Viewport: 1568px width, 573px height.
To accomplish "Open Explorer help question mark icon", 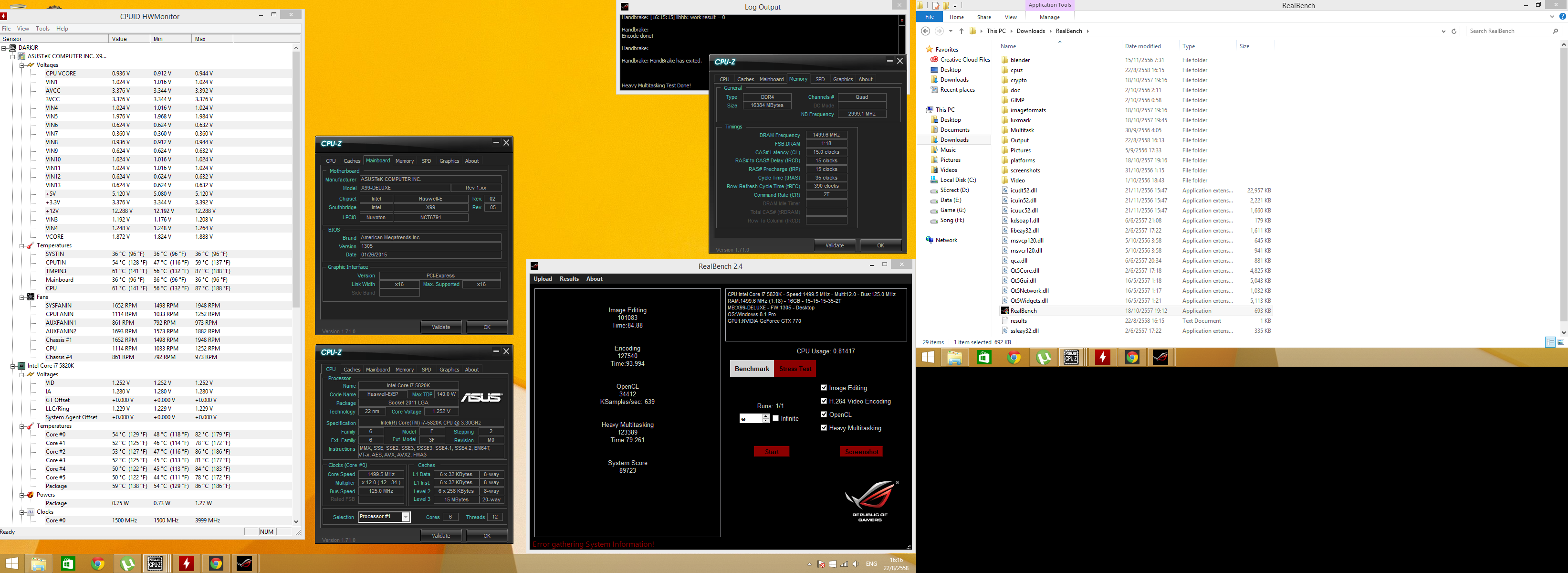I will [x=1563, y=17].
